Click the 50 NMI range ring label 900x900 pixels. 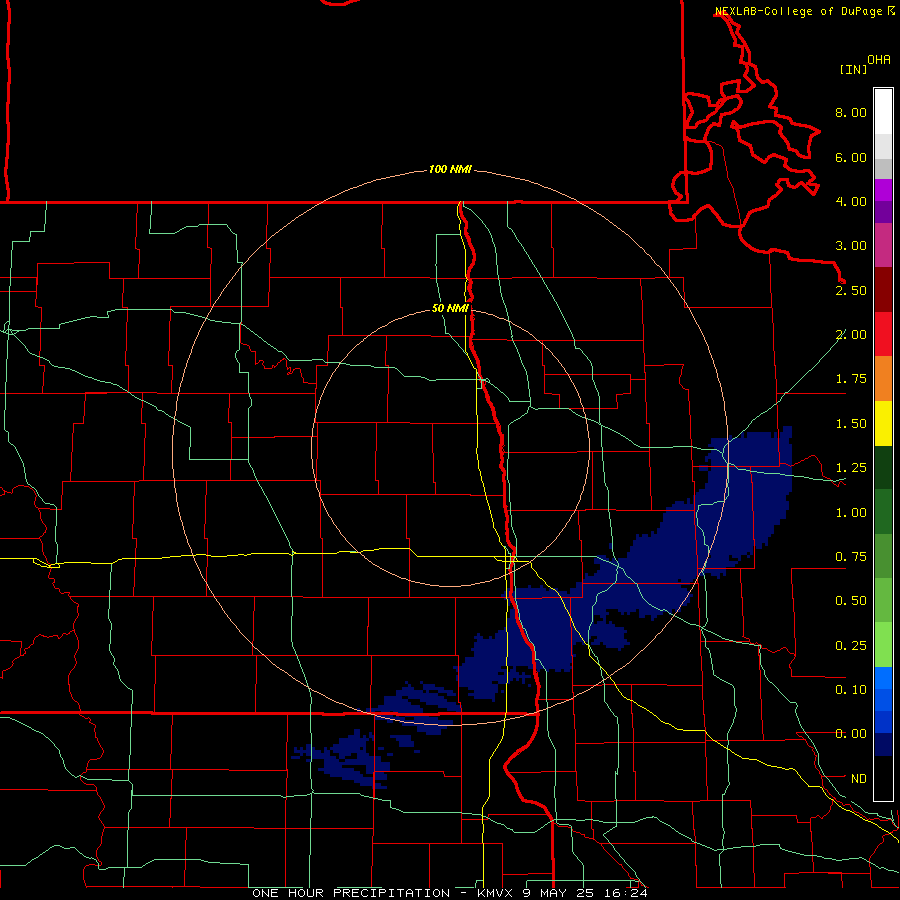click(x=451, y=308)
